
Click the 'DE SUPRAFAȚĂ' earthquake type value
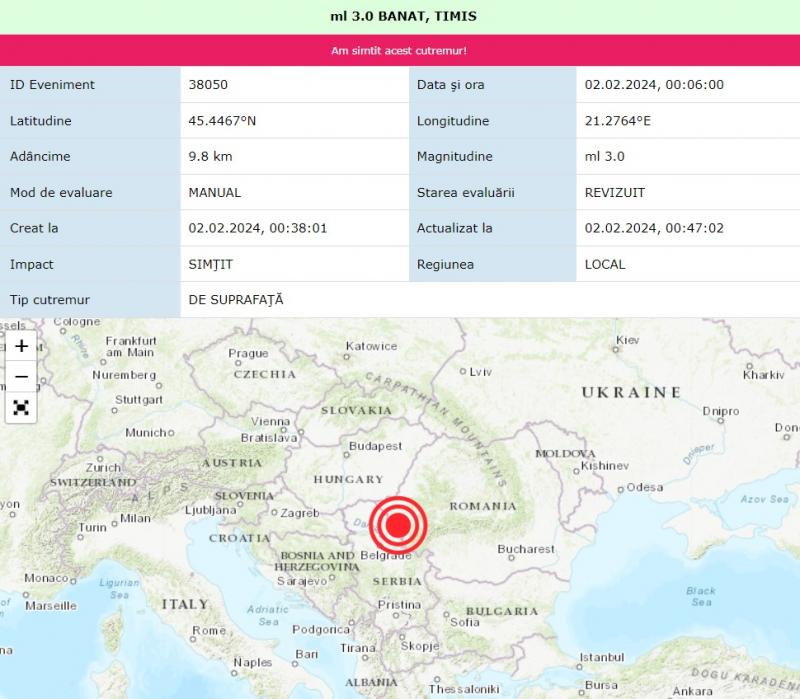pyautogui.click(x=236, y=300)
